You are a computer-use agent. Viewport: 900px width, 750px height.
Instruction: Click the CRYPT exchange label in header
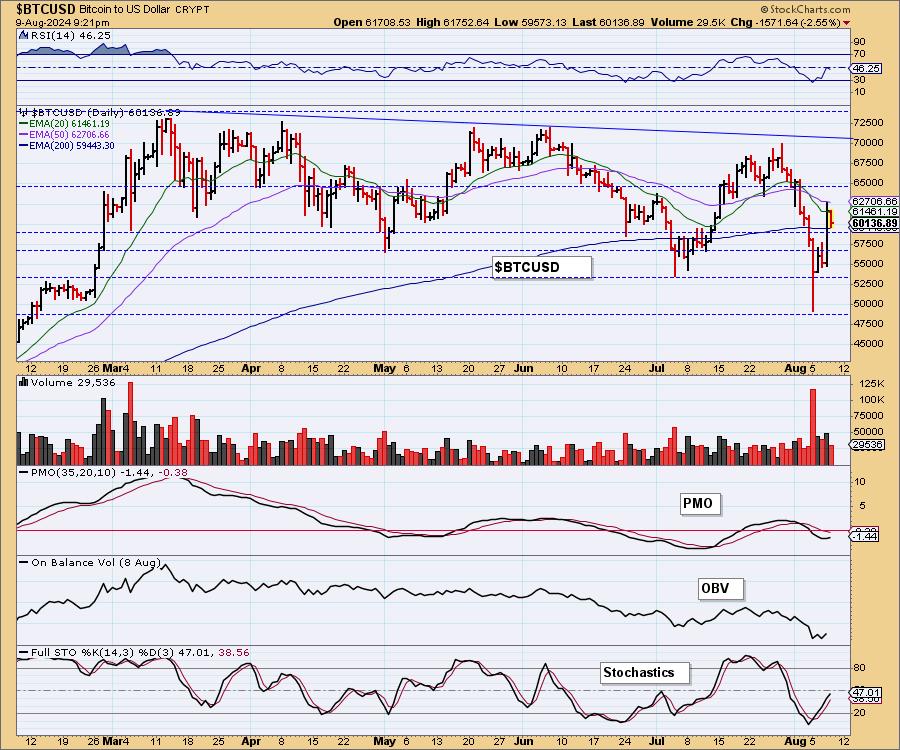tap(192, 10)
